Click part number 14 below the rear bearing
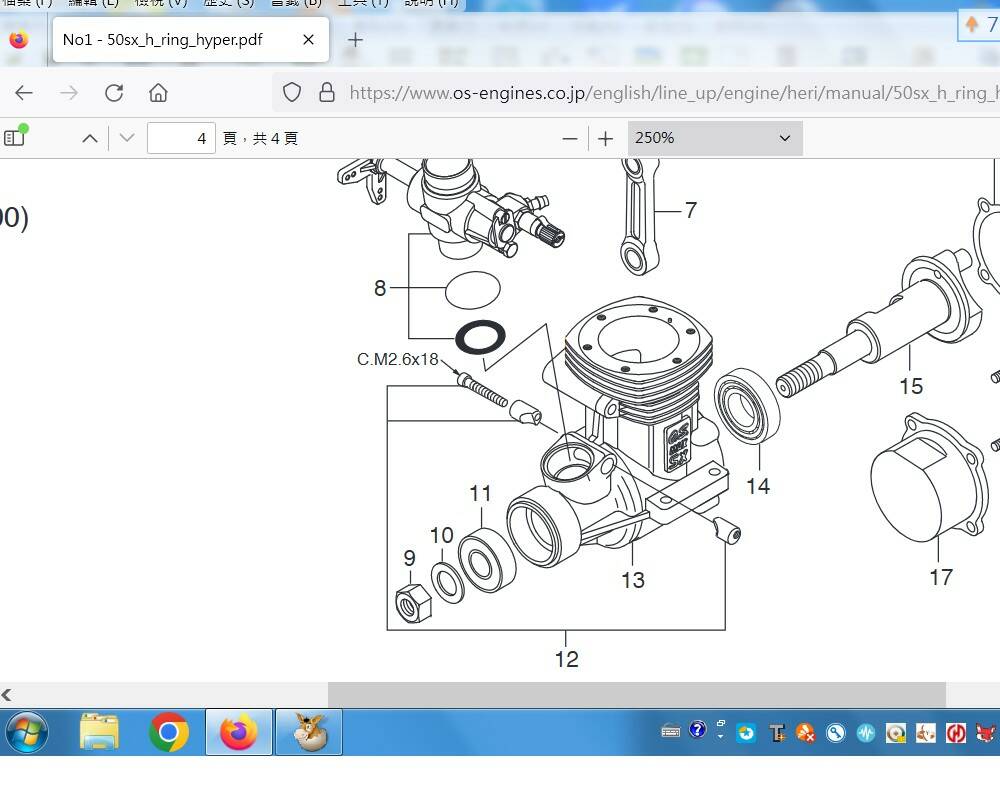1000x800 pixels. click(x=758, y=486)
